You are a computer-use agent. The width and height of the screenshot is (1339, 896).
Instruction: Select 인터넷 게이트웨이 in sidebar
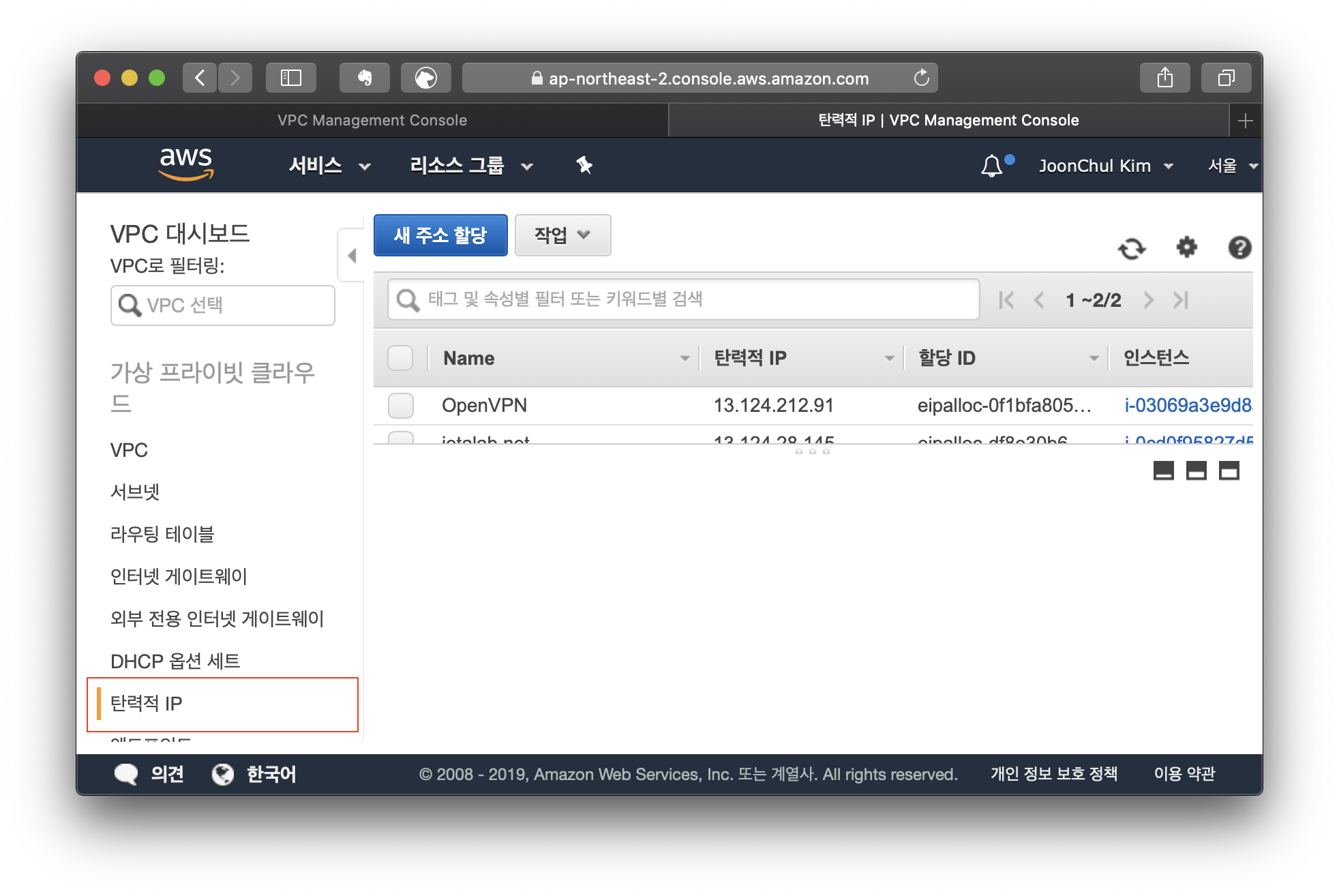[x=179, y=576]
